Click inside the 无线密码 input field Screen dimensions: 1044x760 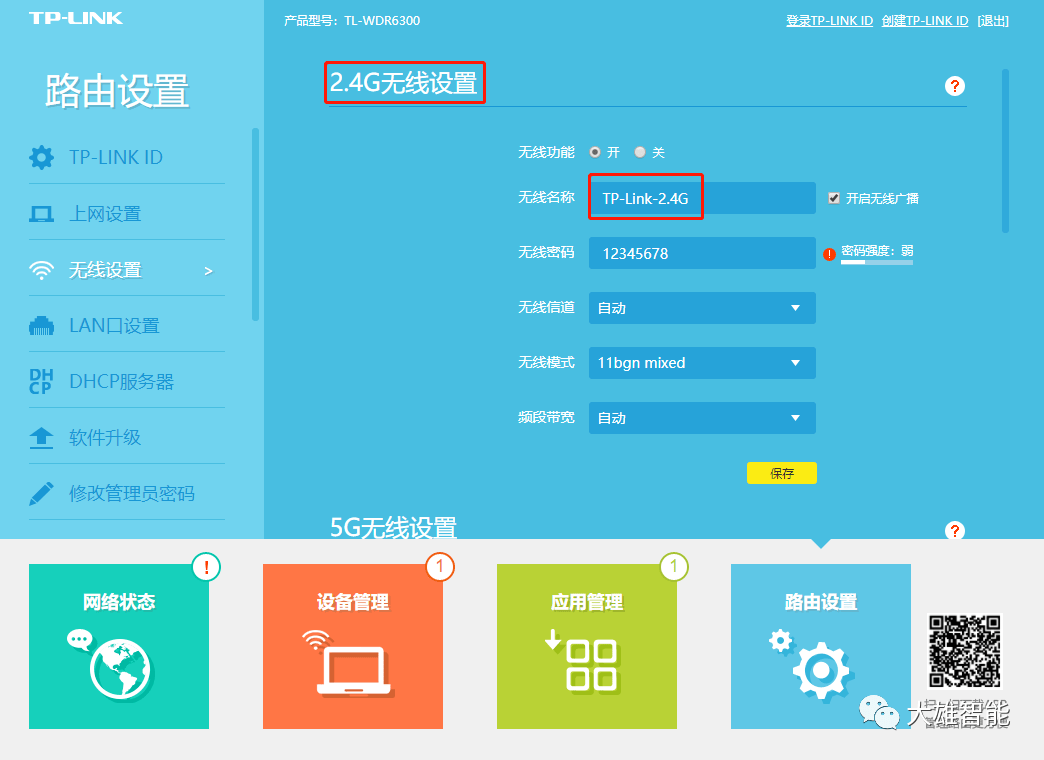tap(701, 253)
